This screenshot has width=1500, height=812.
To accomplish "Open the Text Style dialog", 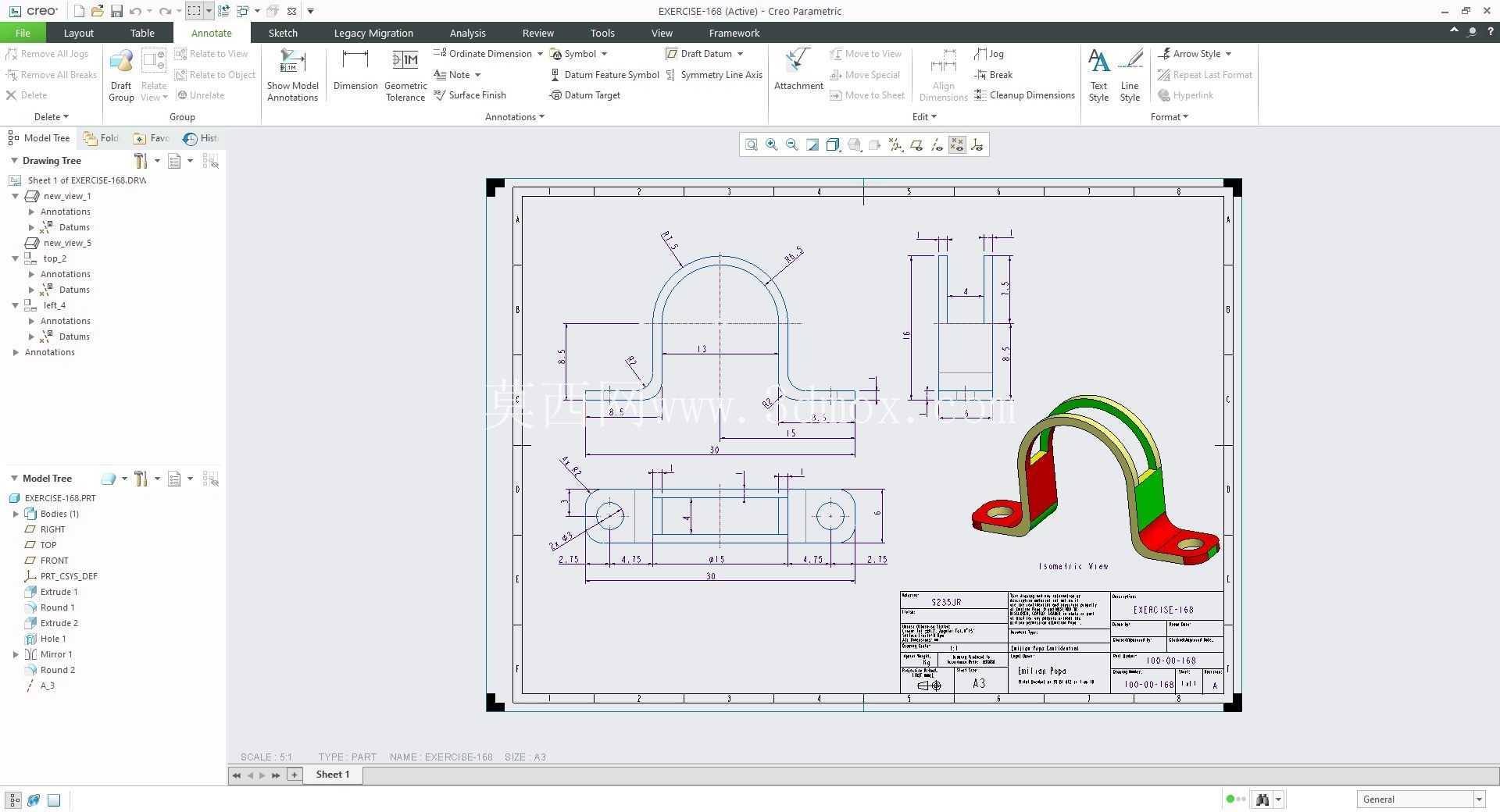I will pos(1098,75).
